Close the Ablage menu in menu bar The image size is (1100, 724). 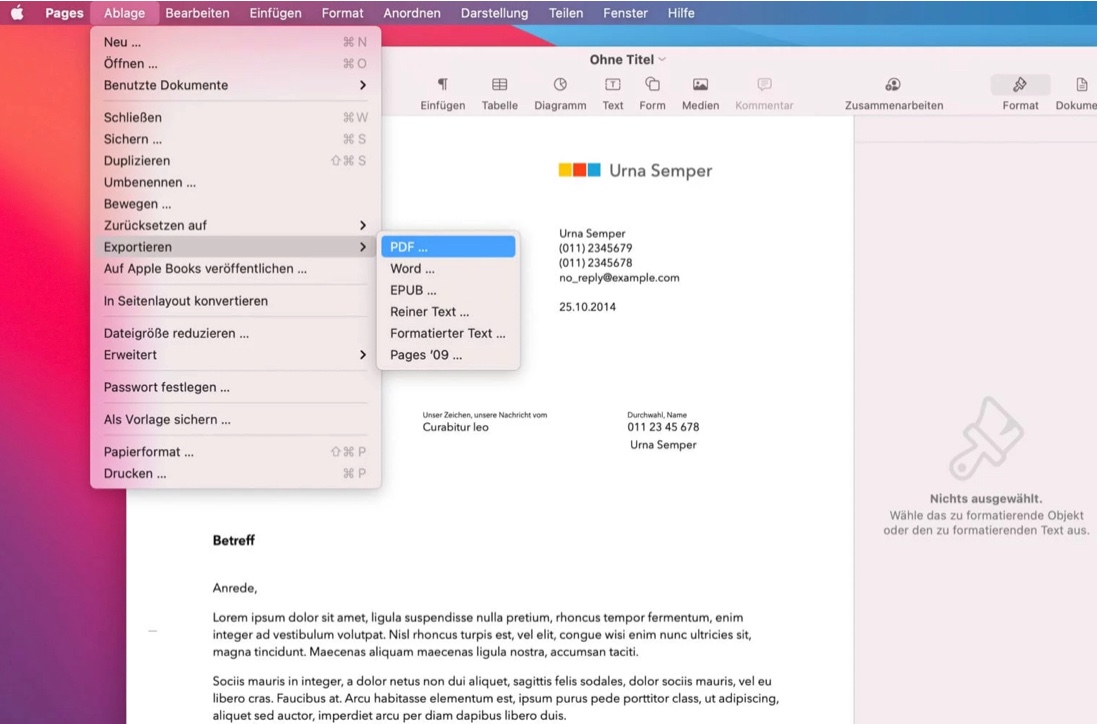[x=124, y=13]
